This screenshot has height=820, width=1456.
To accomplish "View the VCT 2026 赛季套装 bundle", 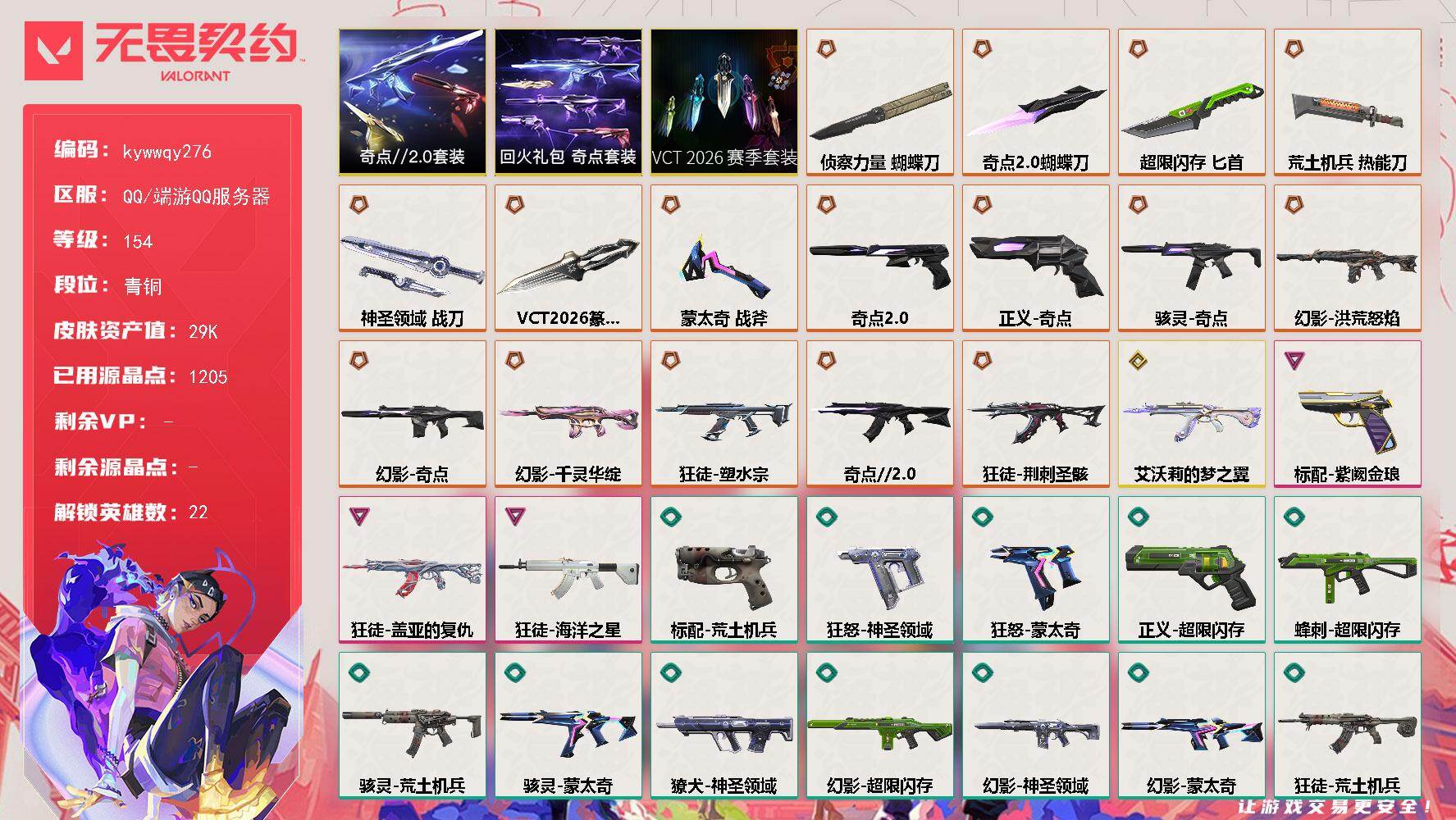I will 723,102.
